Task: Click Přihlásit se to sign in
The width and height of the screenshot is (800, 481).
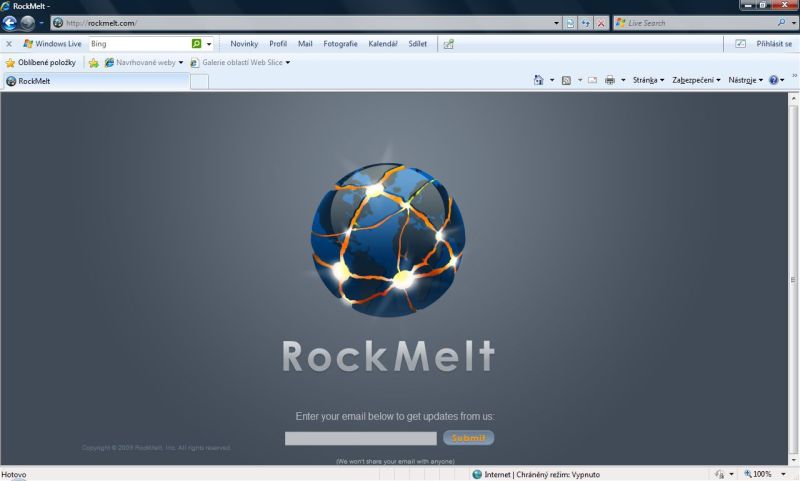Action: tap(774, 44)
